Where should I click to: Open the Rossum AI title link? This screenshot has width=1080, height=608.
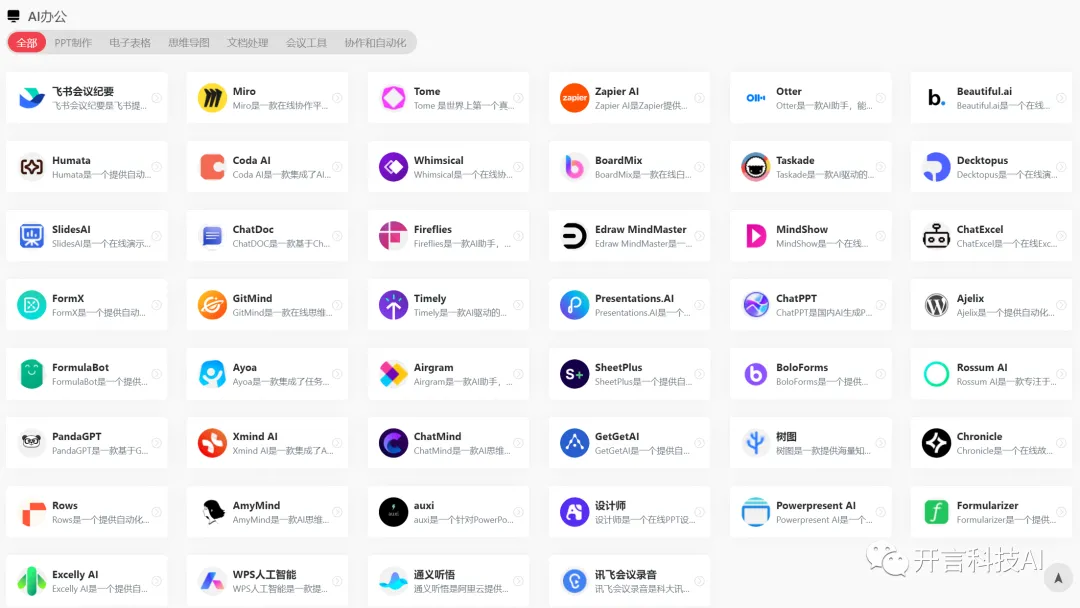tap(982, 368)
